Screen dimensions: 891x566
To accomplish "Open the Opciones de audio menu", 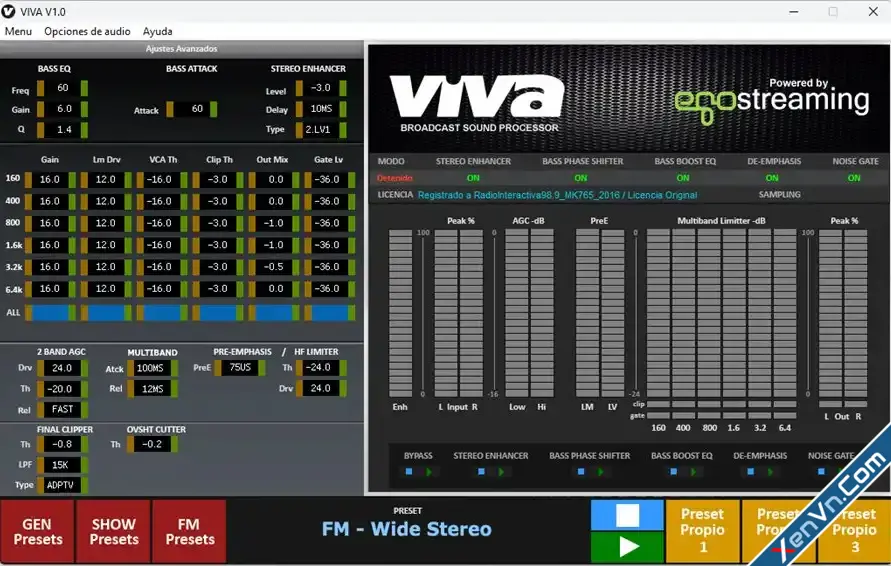I will (x=88, y=31).
